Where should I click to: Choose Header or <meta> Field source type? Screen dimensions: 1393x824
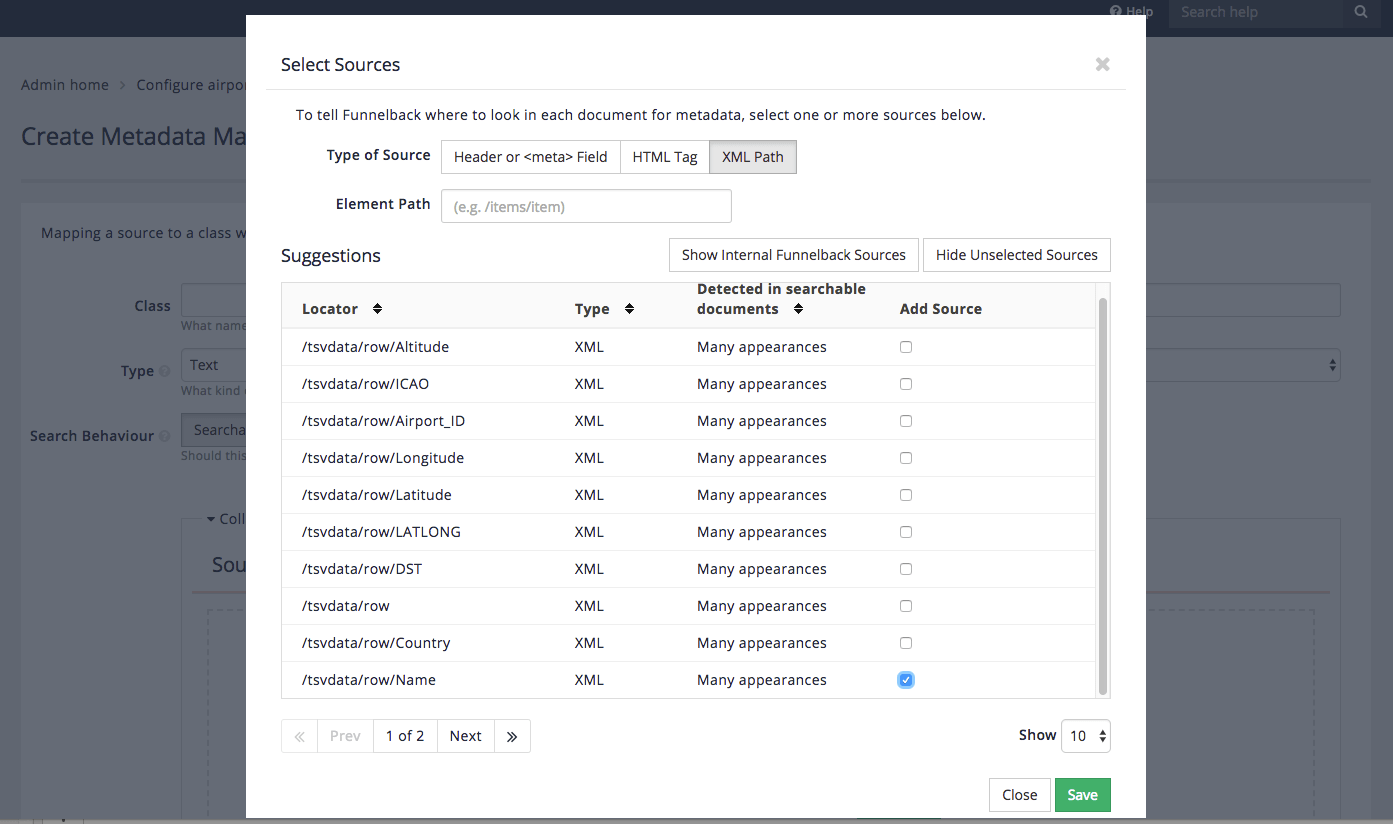coord(530,157)
